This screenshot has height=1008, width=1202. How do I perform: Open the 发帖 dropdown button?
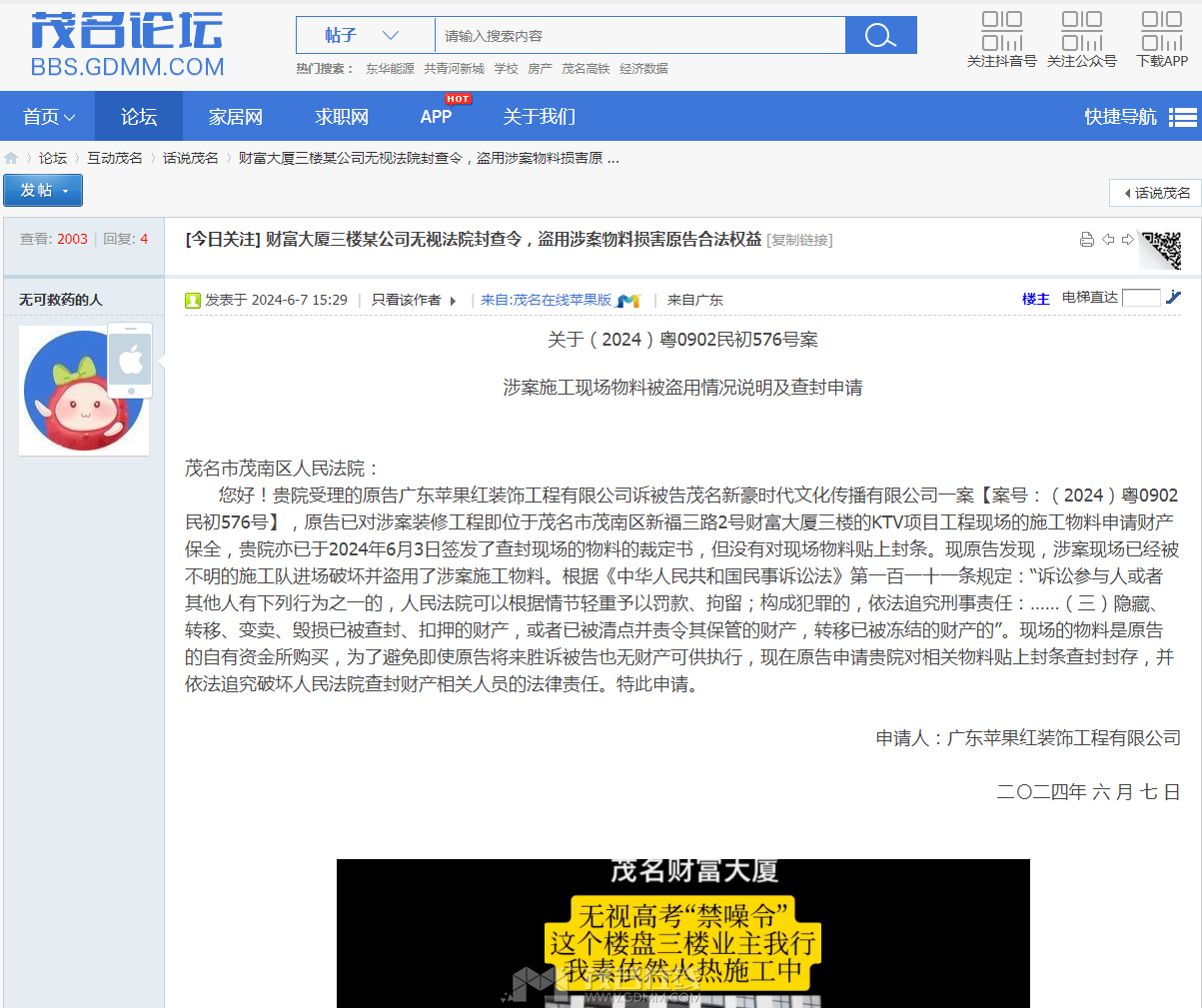pos(43,190)
